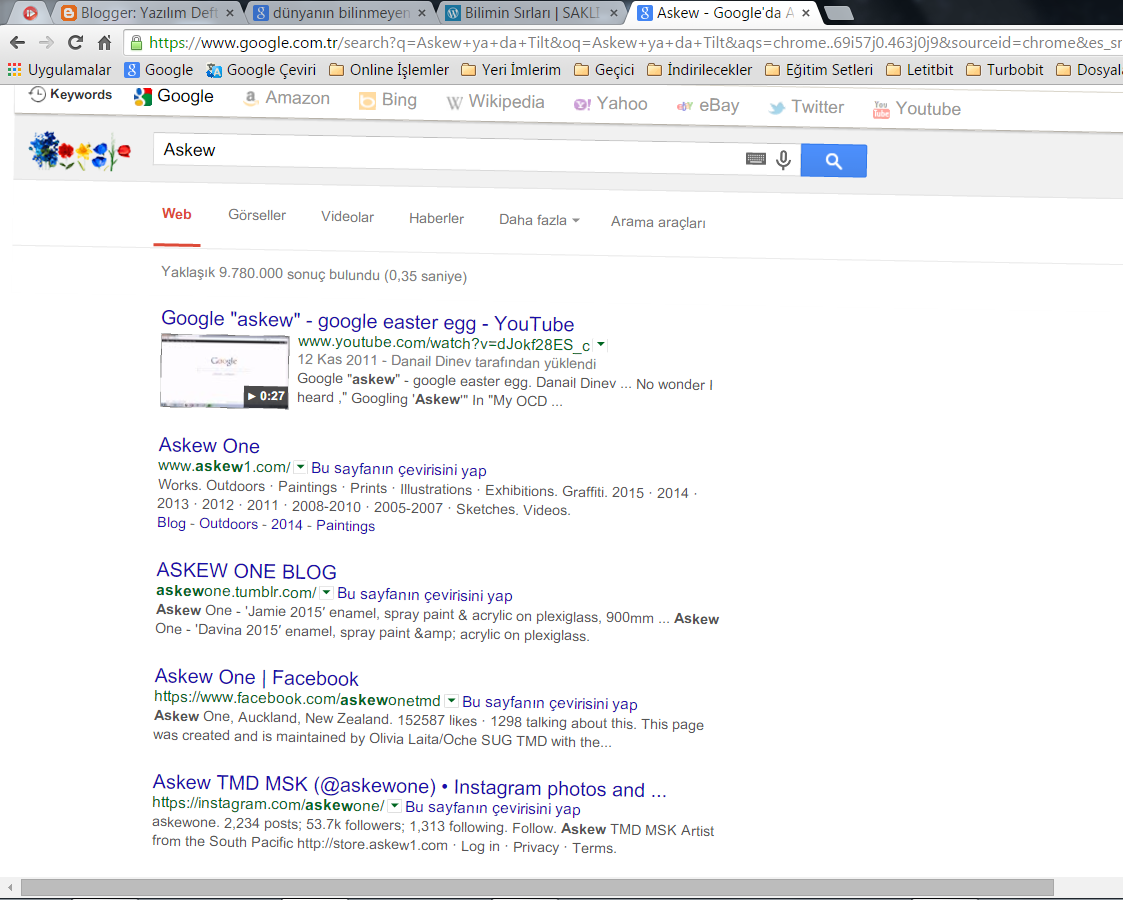The height and width of the screenshot is (900, 1123).
Task: Select eBay in the search engine bar
Action: coord(708,106)
